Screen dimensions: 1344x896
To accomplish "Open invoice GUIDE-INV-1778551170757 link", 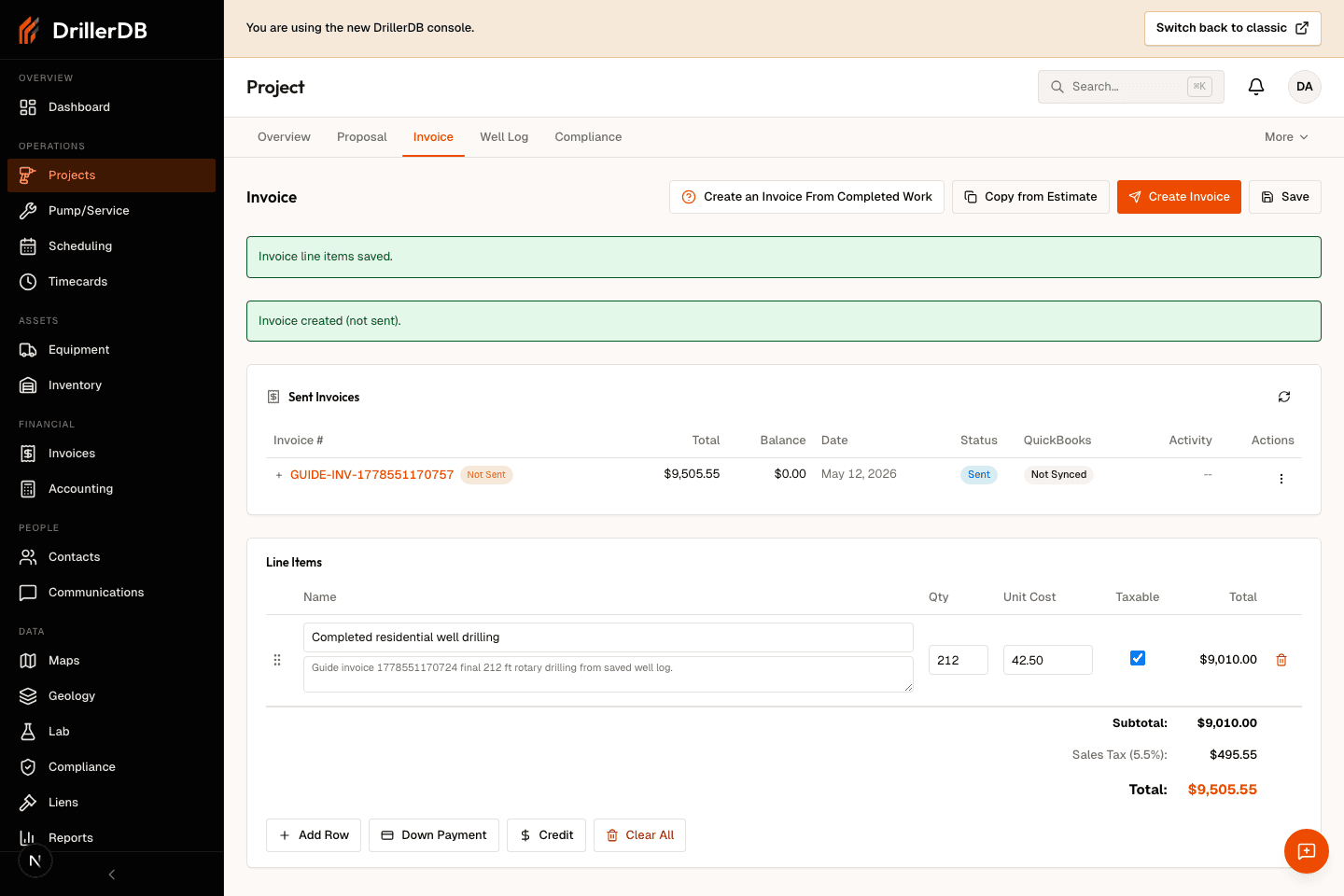I will [371, 475].
